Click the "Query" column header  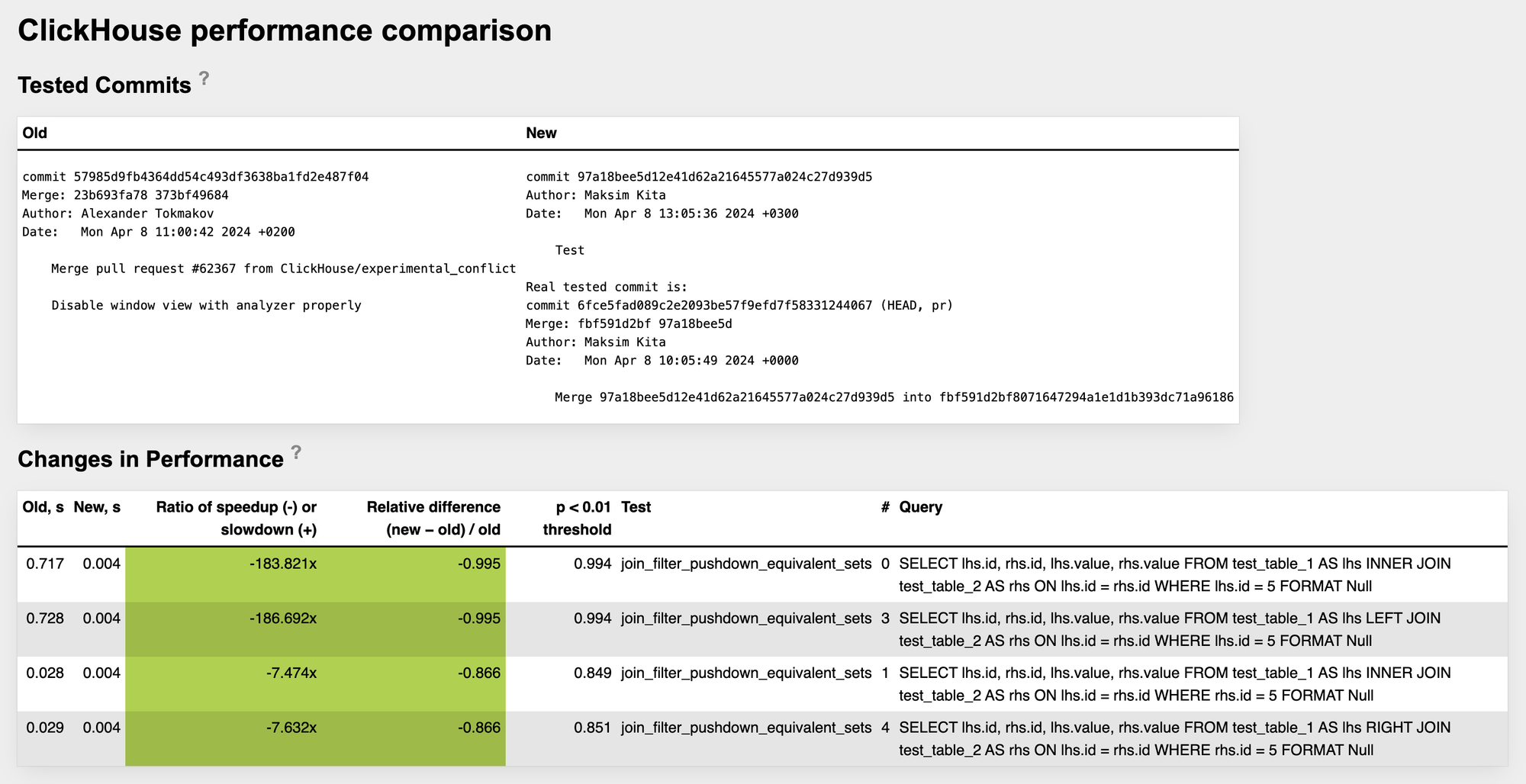click(x=920, y=507)
